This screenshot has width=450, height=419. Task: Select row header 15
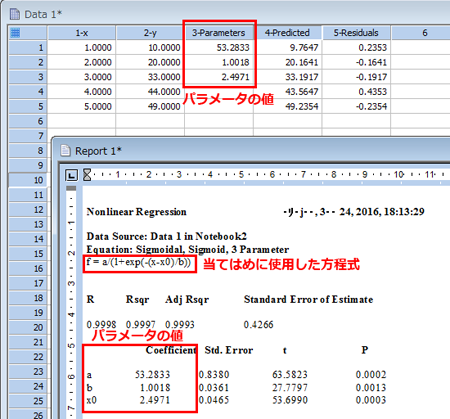pos(28,254)
